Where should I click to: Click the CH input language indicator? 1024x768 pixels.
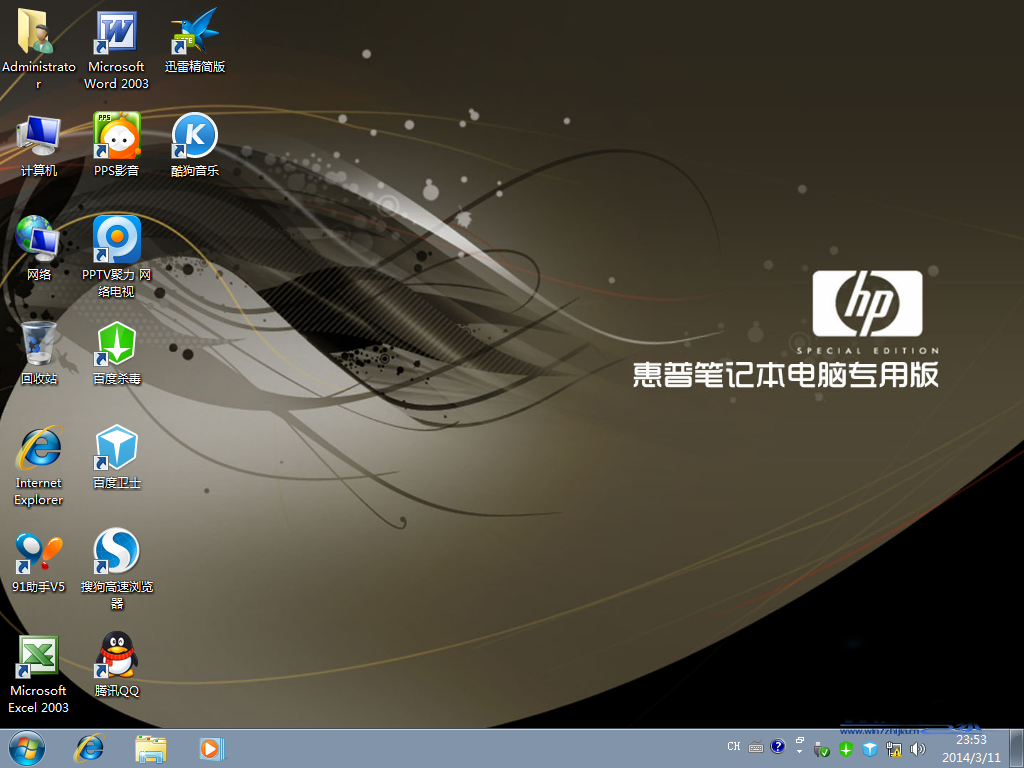(x=734, y=746)
